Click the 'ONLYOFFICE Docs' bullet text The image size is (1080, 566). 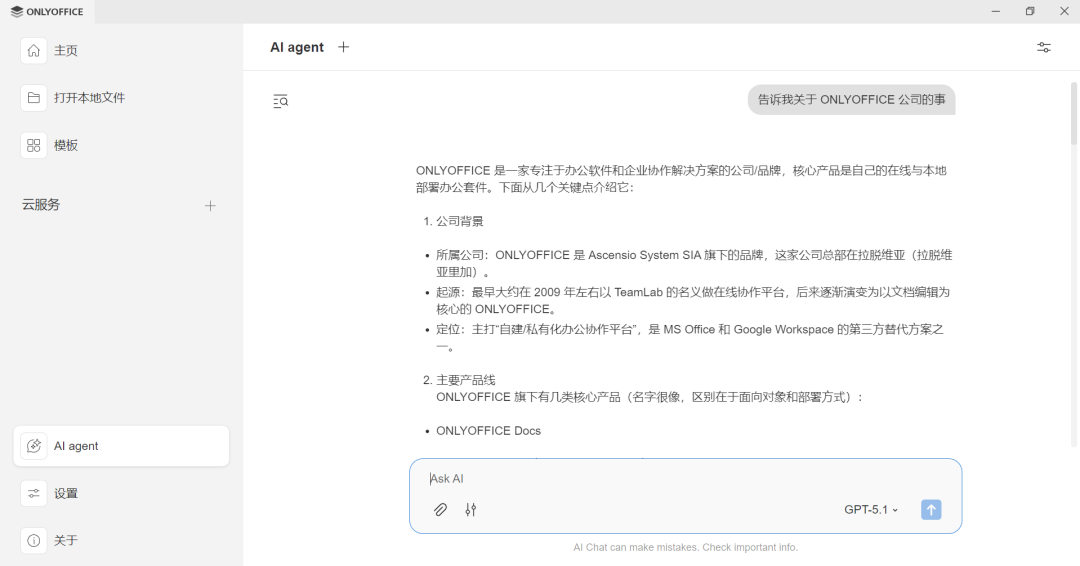(x=488, y=431)
